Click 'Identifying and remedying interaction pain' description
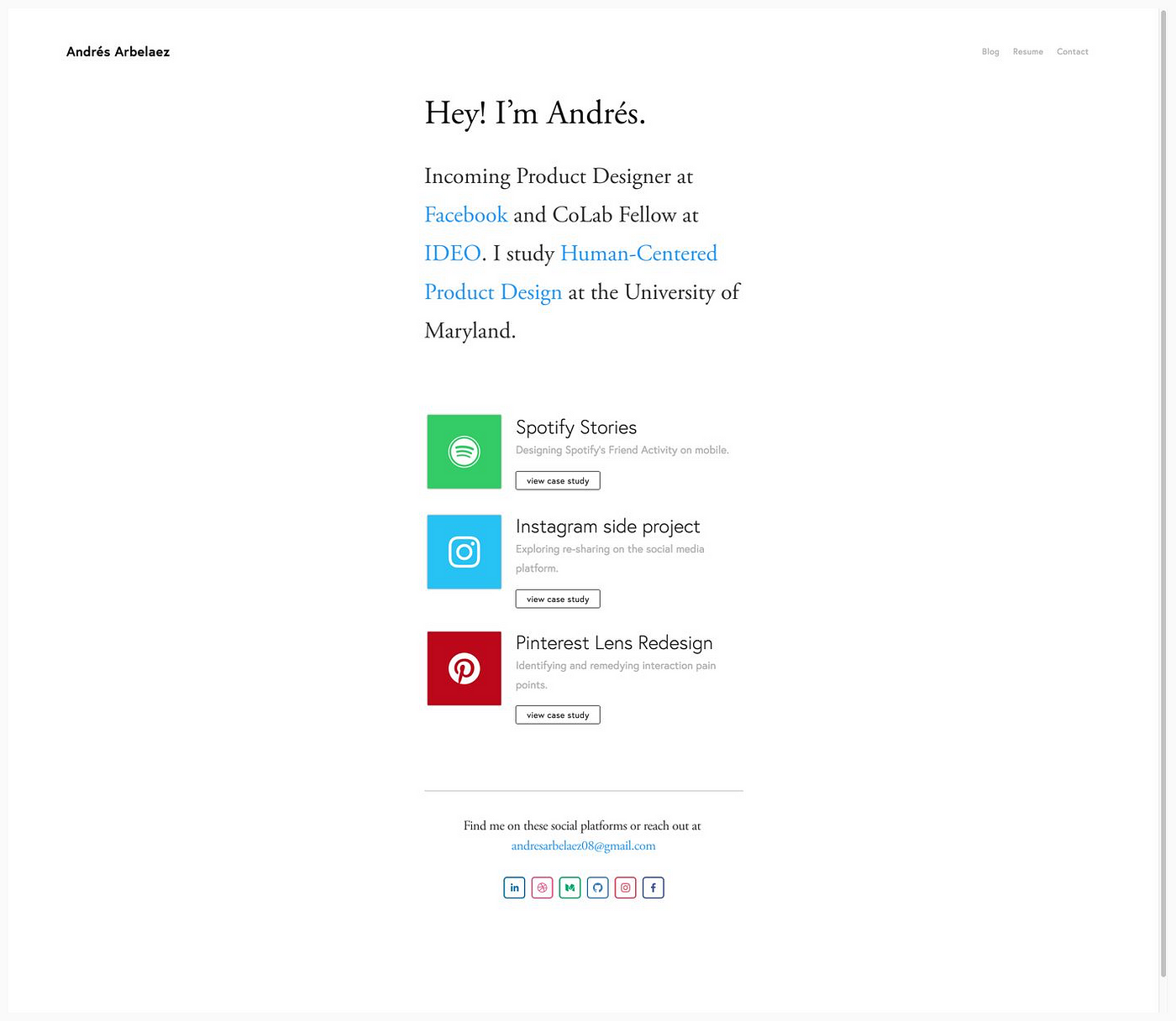The height and width of the screenshot is (1021, 1176). [x=616, y=666]
